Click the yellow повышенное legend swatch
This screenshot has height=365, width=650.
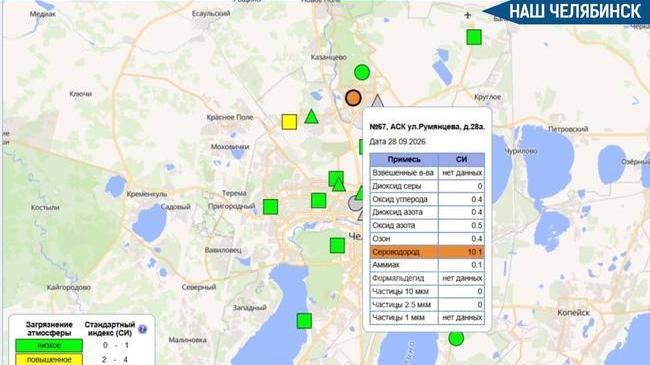coord(49,359)
